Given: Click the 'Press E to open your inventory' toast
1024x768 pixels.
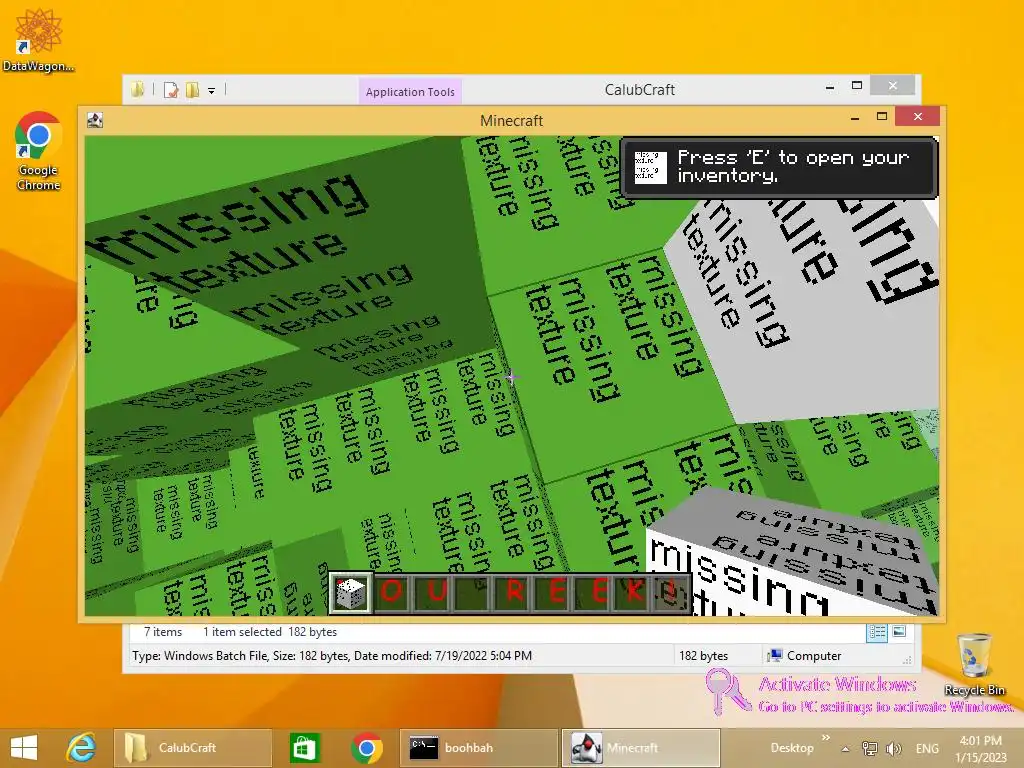Looking at the screenshot, I should [x=779, y=167].
